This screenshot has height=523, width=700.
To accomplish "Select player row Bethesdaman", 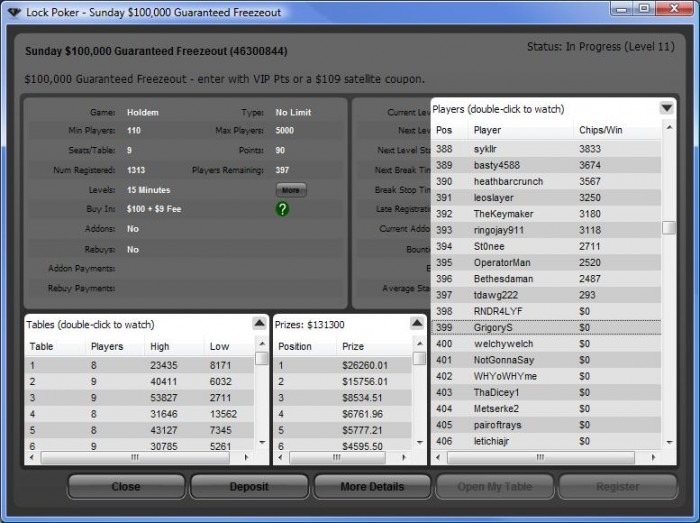I will [x=546, y=278].
